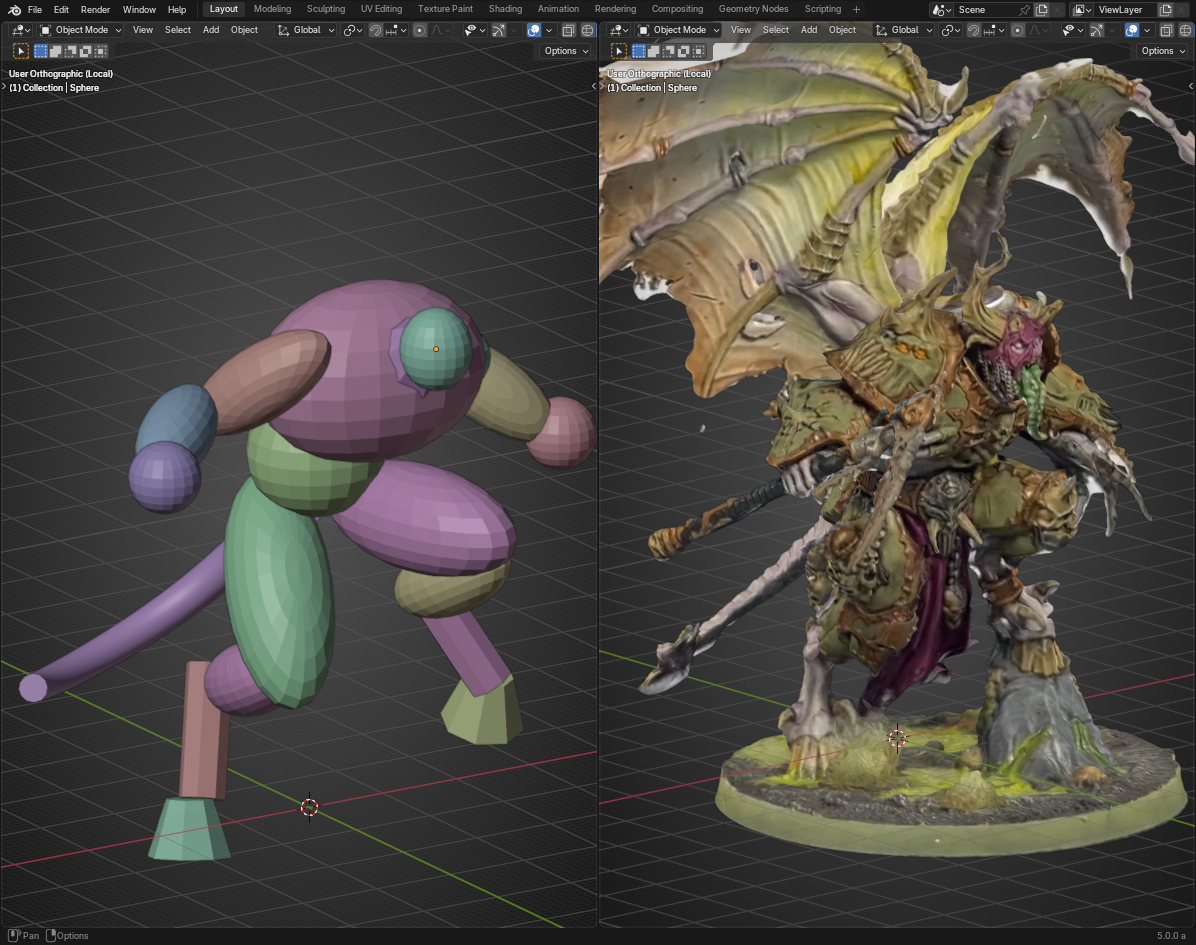The image size is (1196, 945).
Task: Open the Render menu
Action: point(95,10)
